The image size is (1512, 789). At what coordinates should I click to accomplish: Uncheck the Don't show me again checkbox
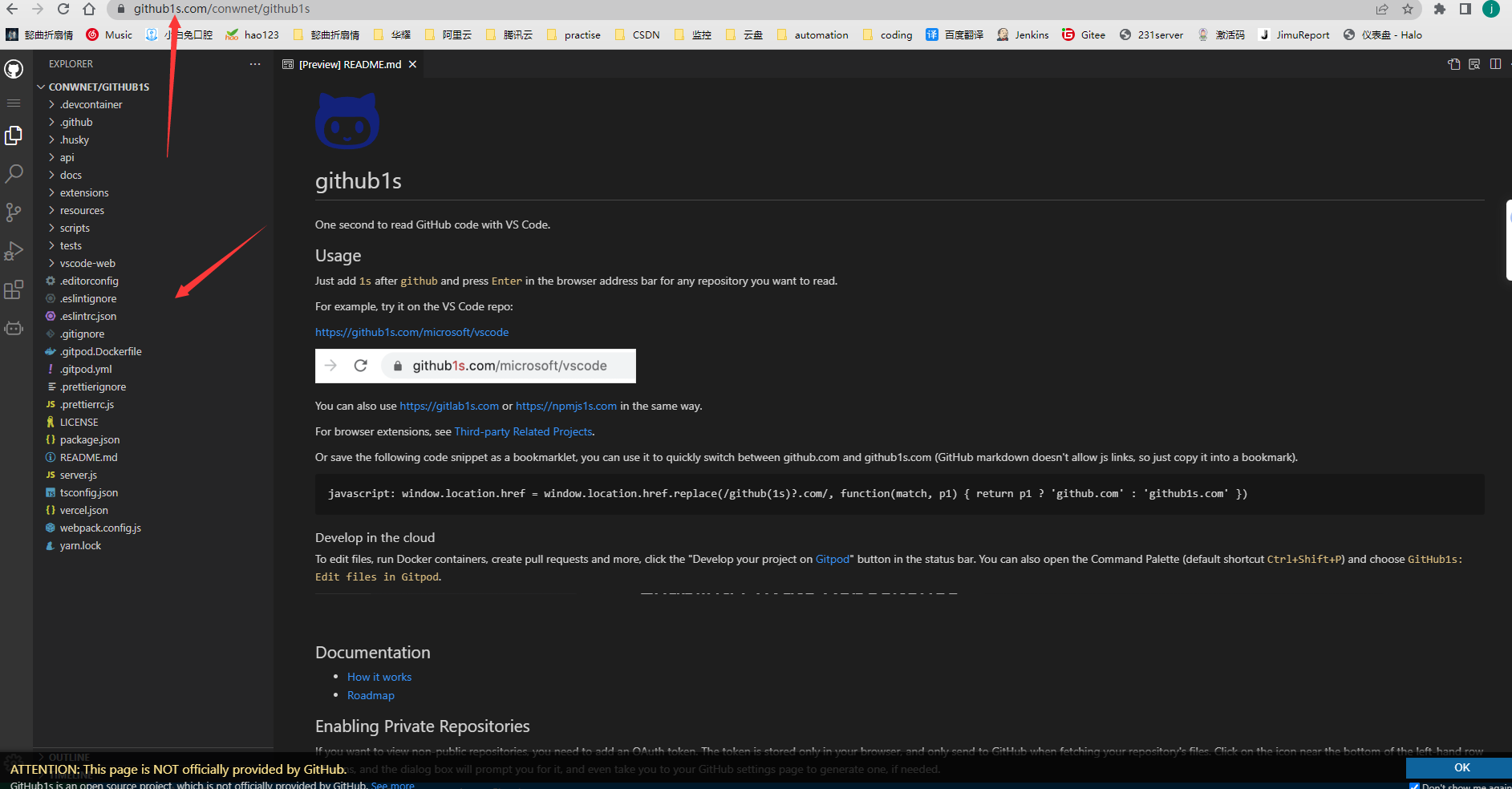pyautogui.click(x=1413, y=786)
